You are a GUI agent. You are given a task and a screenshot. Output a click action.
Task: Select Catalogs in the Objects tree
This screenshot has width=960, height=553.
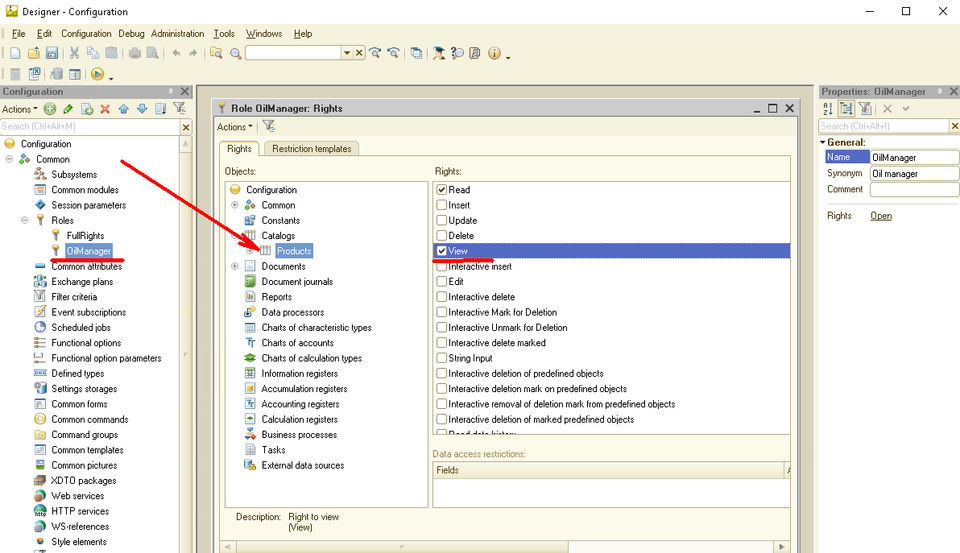pyautogui.click(x=279, y=236)
